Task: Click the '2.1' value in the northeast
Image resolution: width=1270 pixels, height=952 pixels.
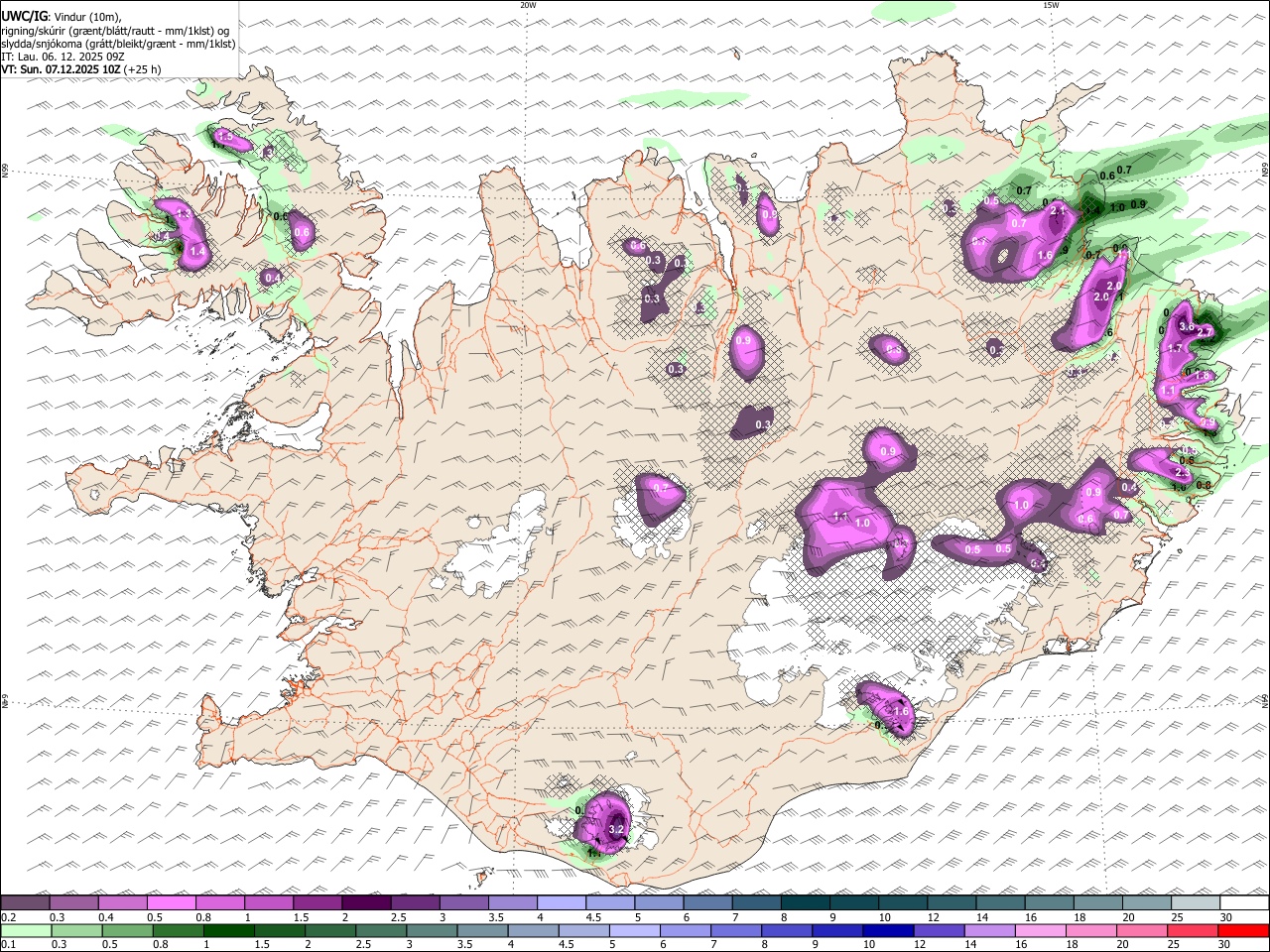Action: (x=1058, y=211)
